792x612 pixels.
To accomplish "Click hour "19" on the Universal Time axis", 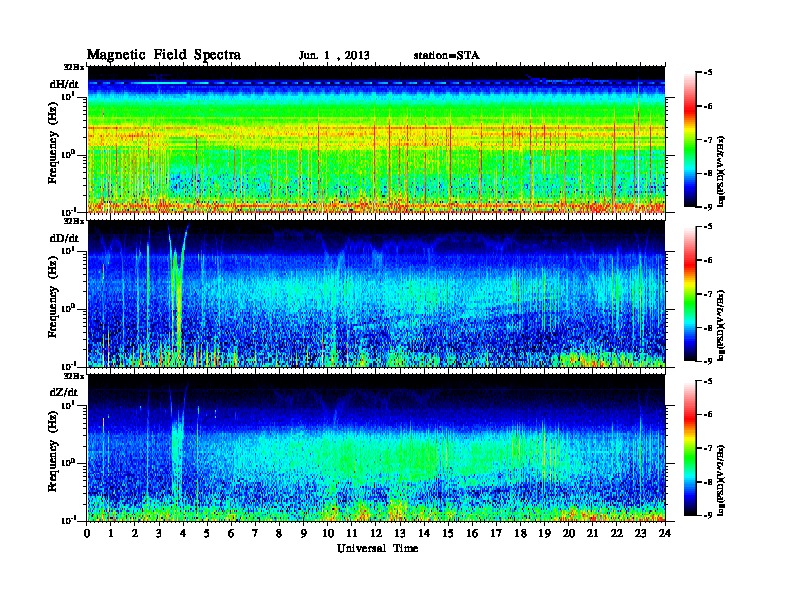I will (544, 534).
